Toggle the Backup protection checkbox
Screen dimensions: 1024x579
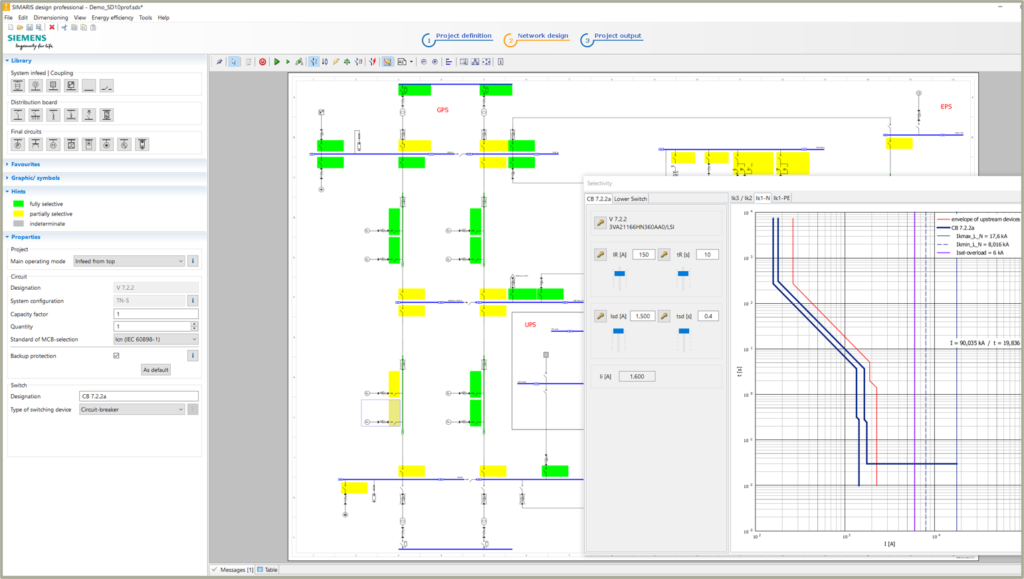117,355
